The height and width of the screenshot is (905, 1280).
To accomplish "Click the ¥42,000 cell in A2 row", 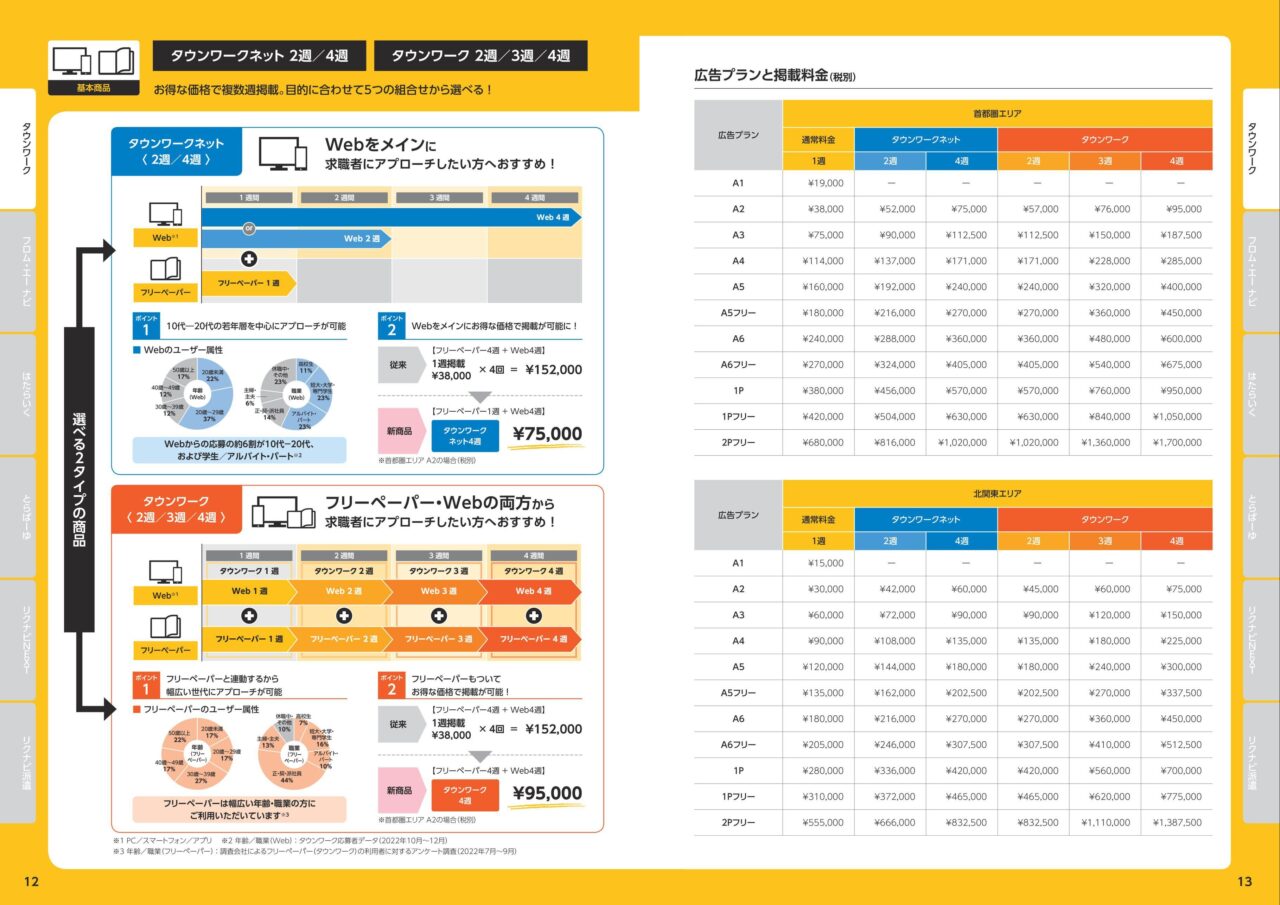I will (890, 590).
